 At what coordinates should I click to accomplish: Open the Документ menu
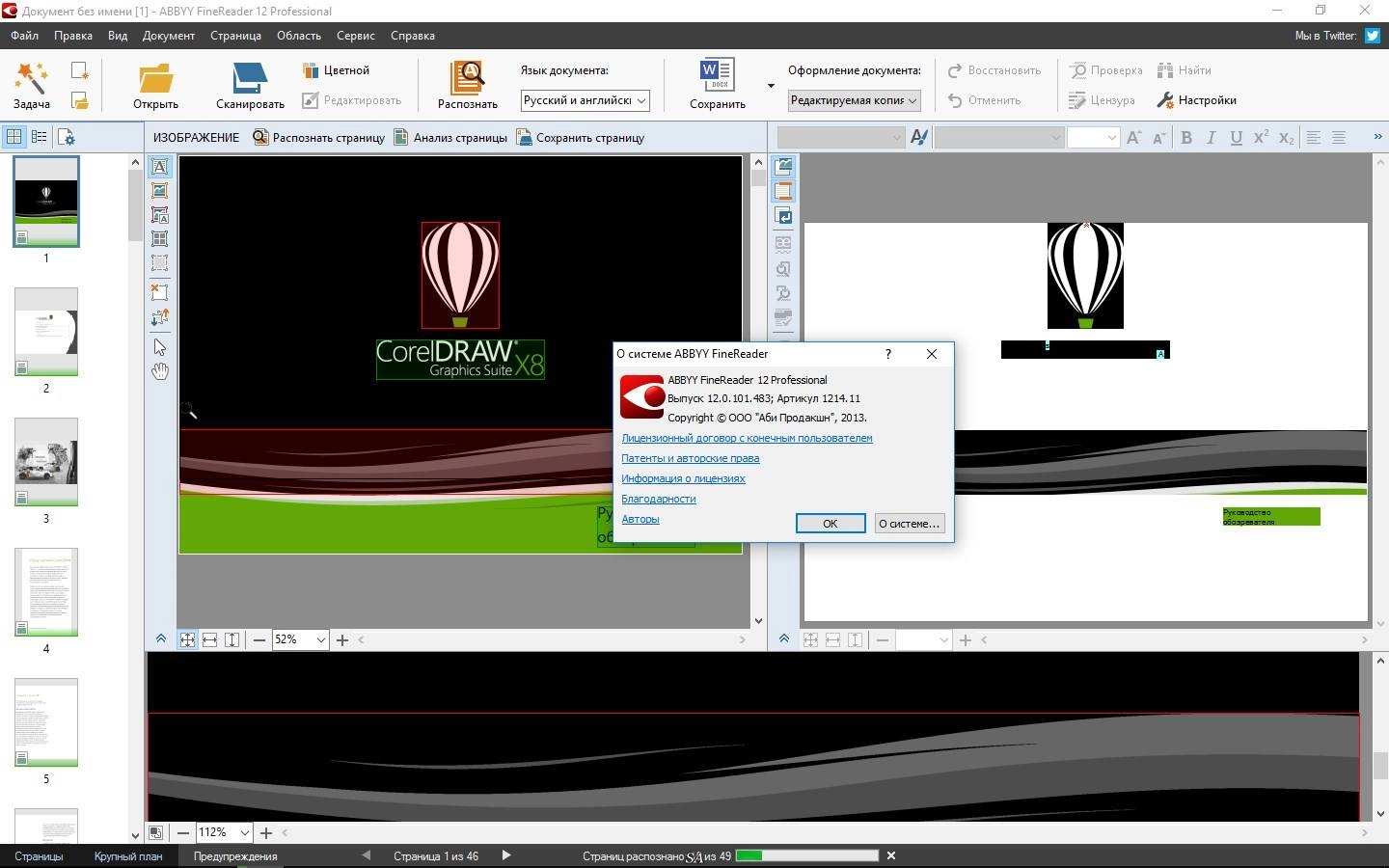pos(169,36)
